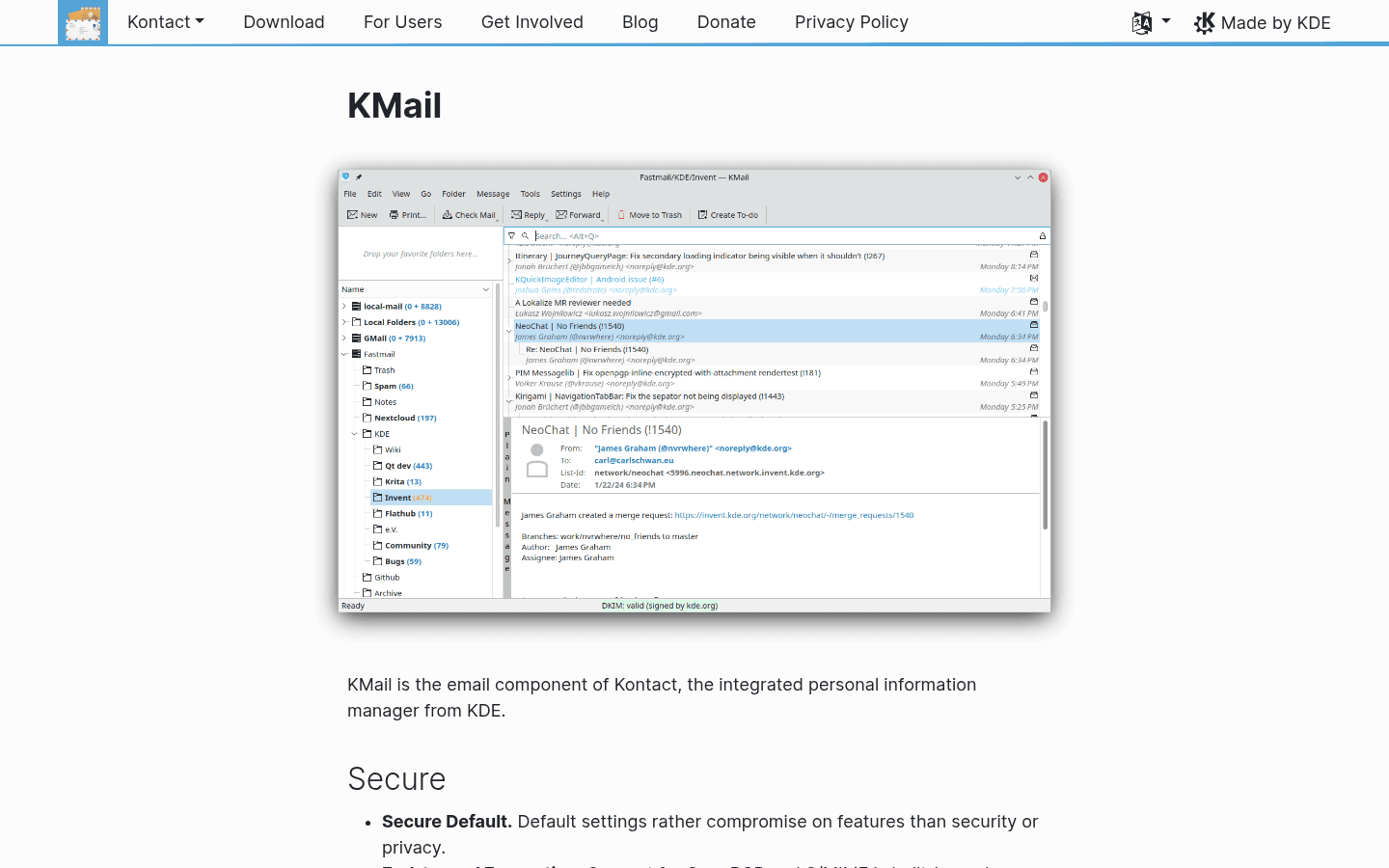1389x868 pixels.
Task: Click Create To-do in KMail screenshot
Action: coord(728,215)
